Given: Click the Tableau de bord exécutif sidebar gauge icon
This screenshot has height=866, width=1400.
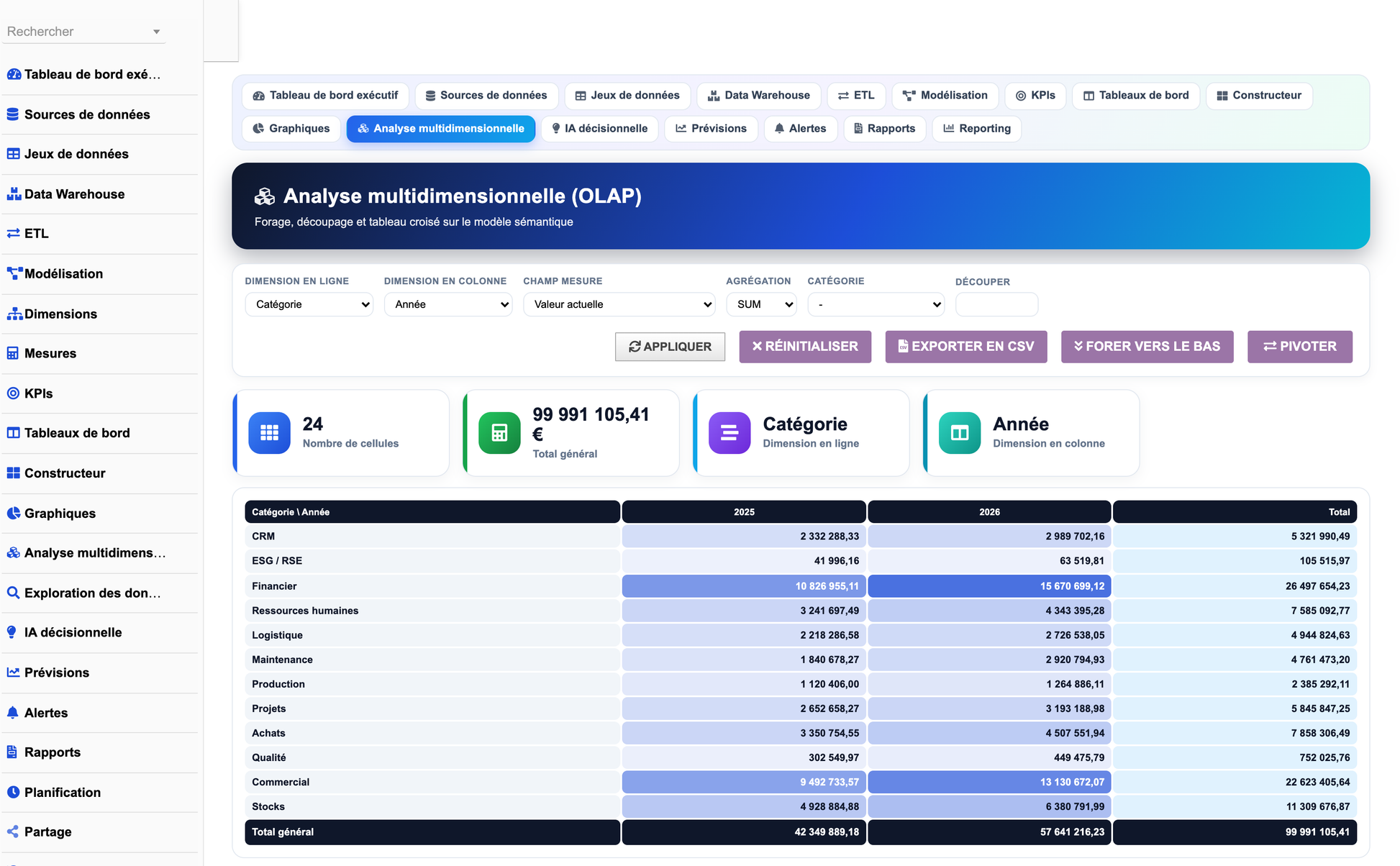Looking at the screenshot, I should 14,74.
